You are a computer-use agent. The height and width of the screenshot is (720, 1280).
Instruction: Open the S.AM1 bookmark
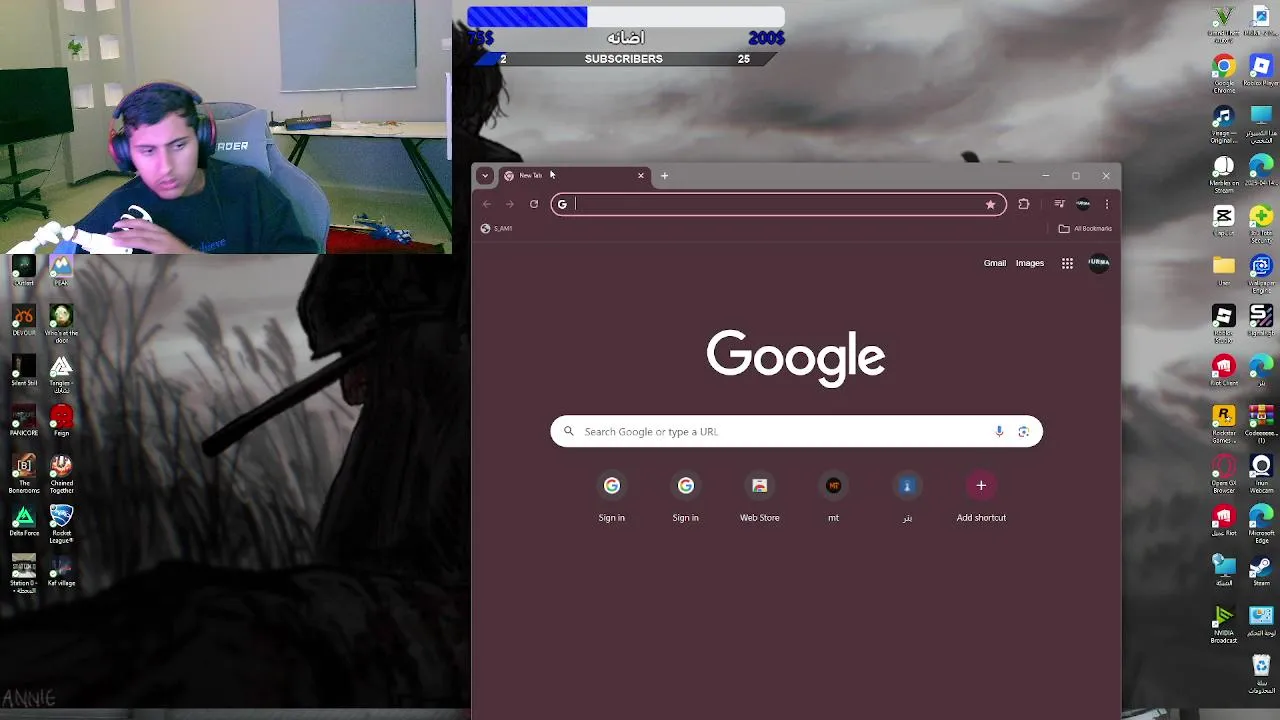(496, 228)
